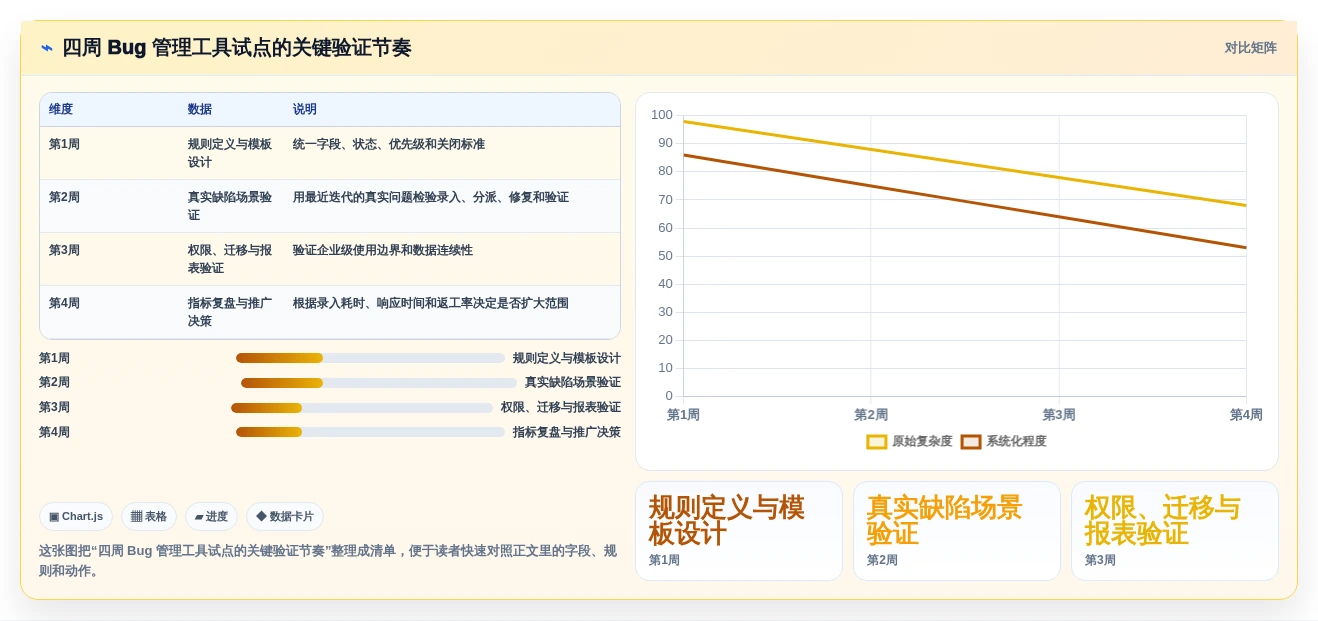Click table cell 指标复盘与推广决策
This screenshot has width=1318, height=621.
coord(230,312)
